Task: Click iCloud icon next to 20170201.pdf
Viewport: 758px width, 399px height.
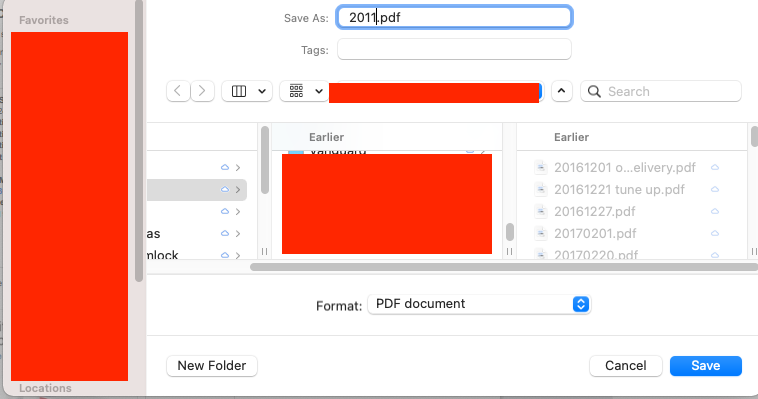Action: [x=715, y=234]
